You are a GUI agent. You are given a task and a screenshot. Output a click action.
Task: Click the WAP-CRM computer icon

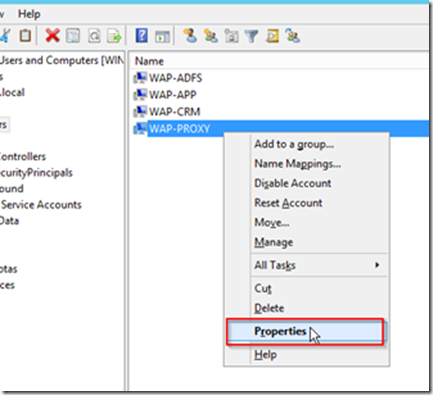point(140,111)
